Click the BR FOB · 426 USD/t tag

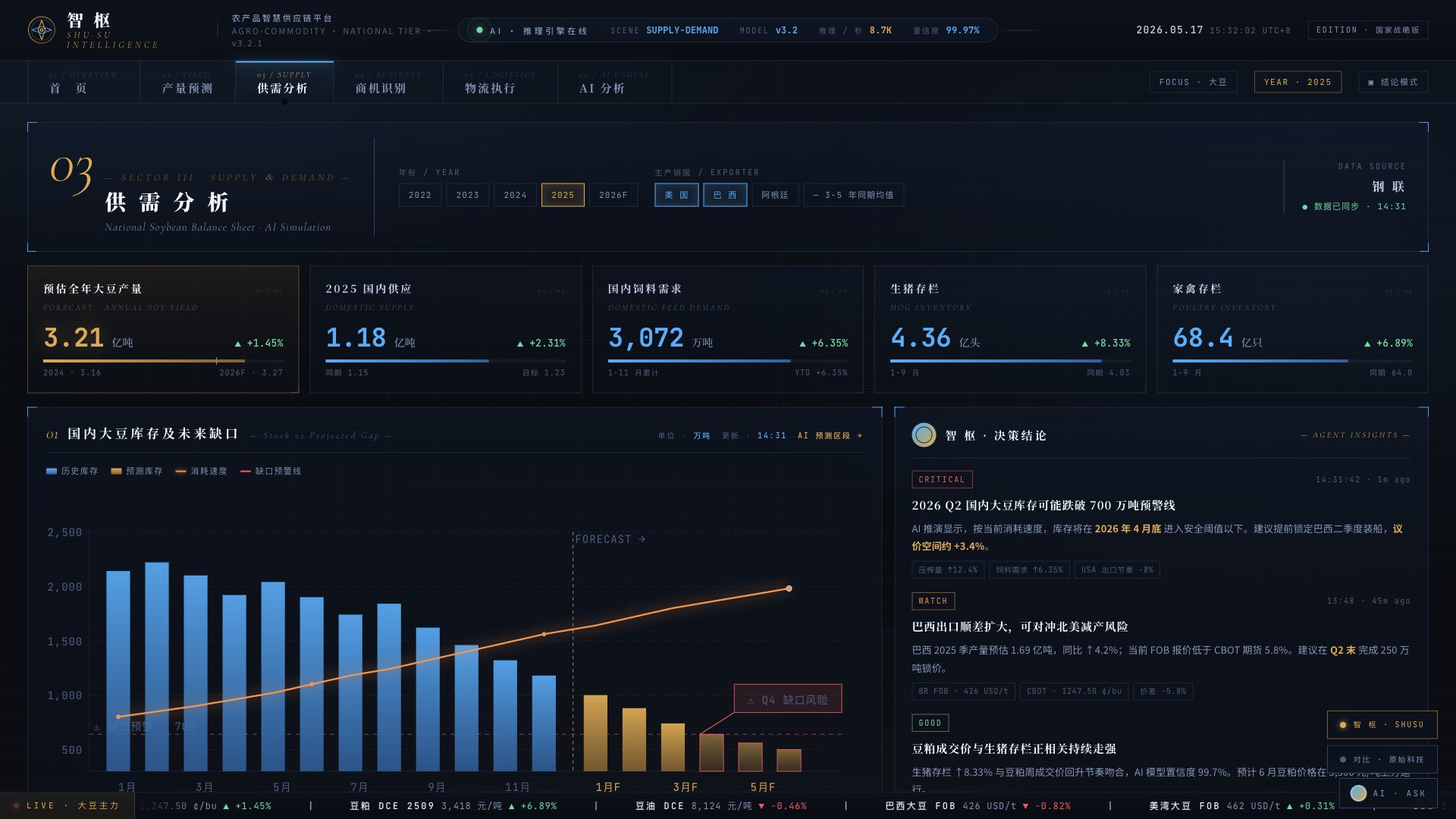963,692
